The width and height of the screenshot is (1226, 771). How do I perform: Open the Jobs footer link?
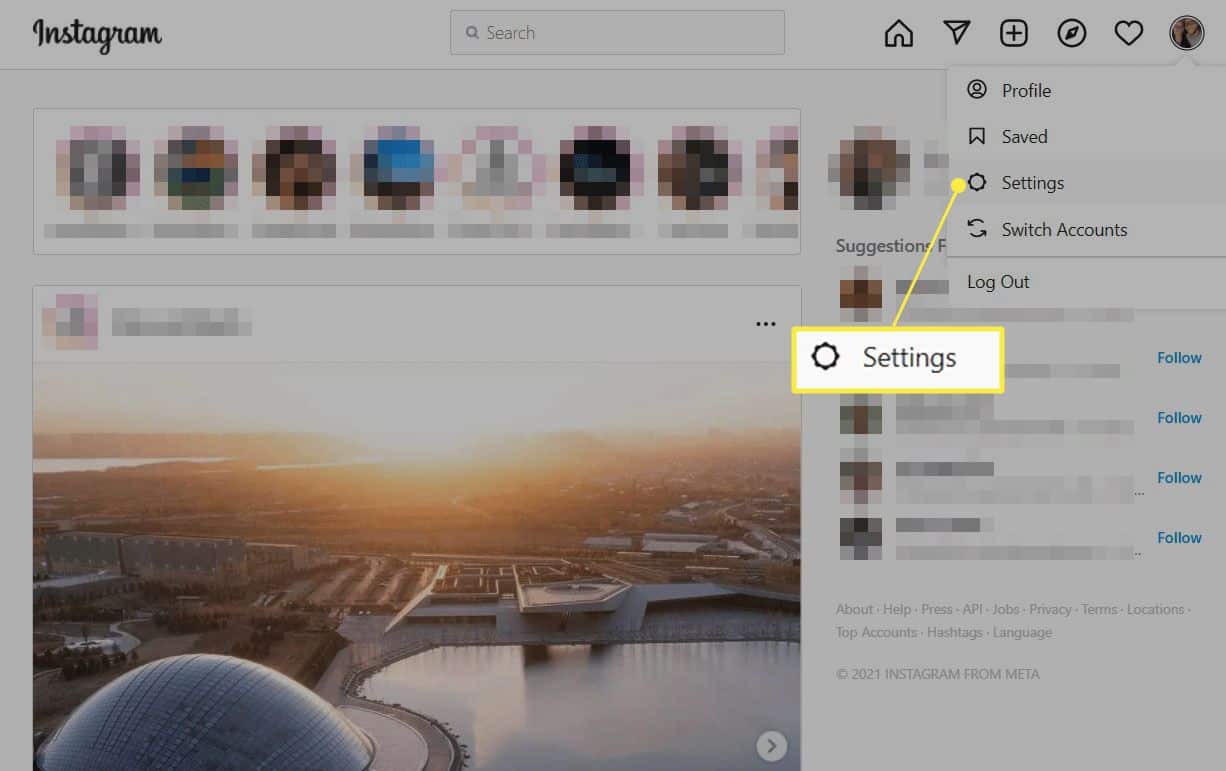pos(1006,609)
